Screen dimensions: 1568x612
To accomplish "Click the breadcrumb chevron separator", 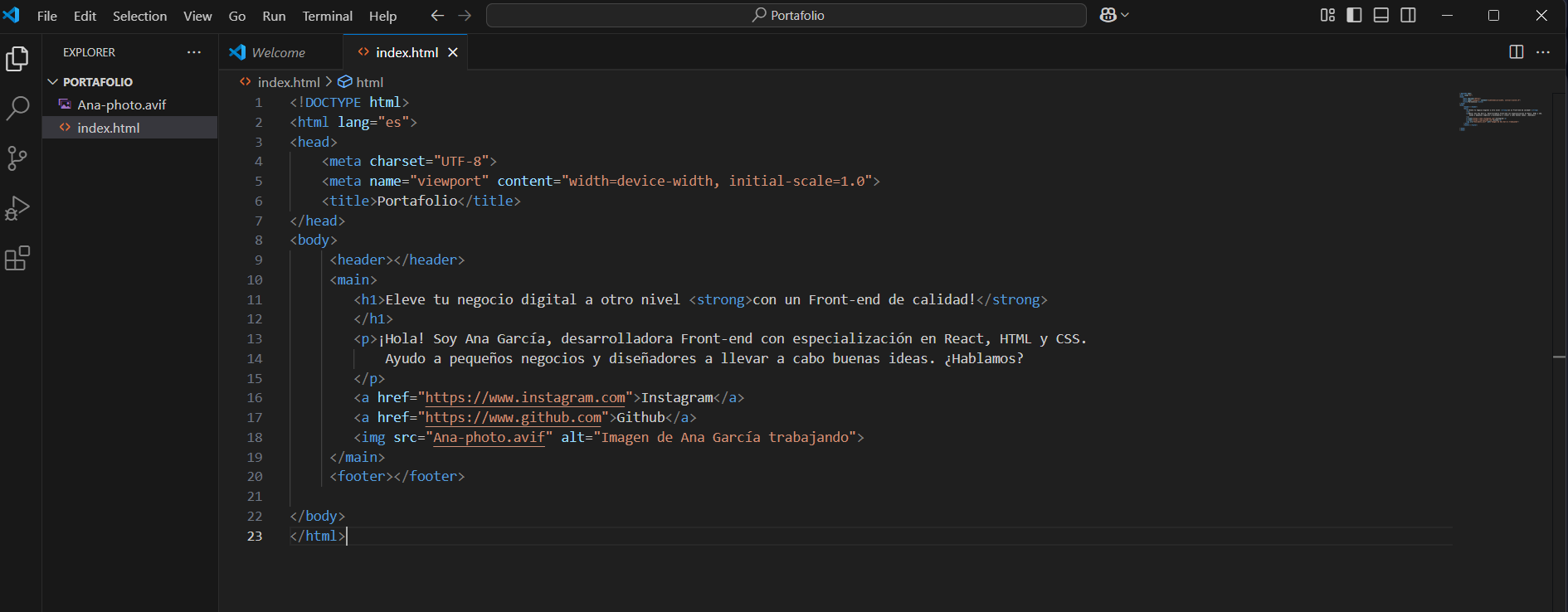I will click(x=329, y=82).
